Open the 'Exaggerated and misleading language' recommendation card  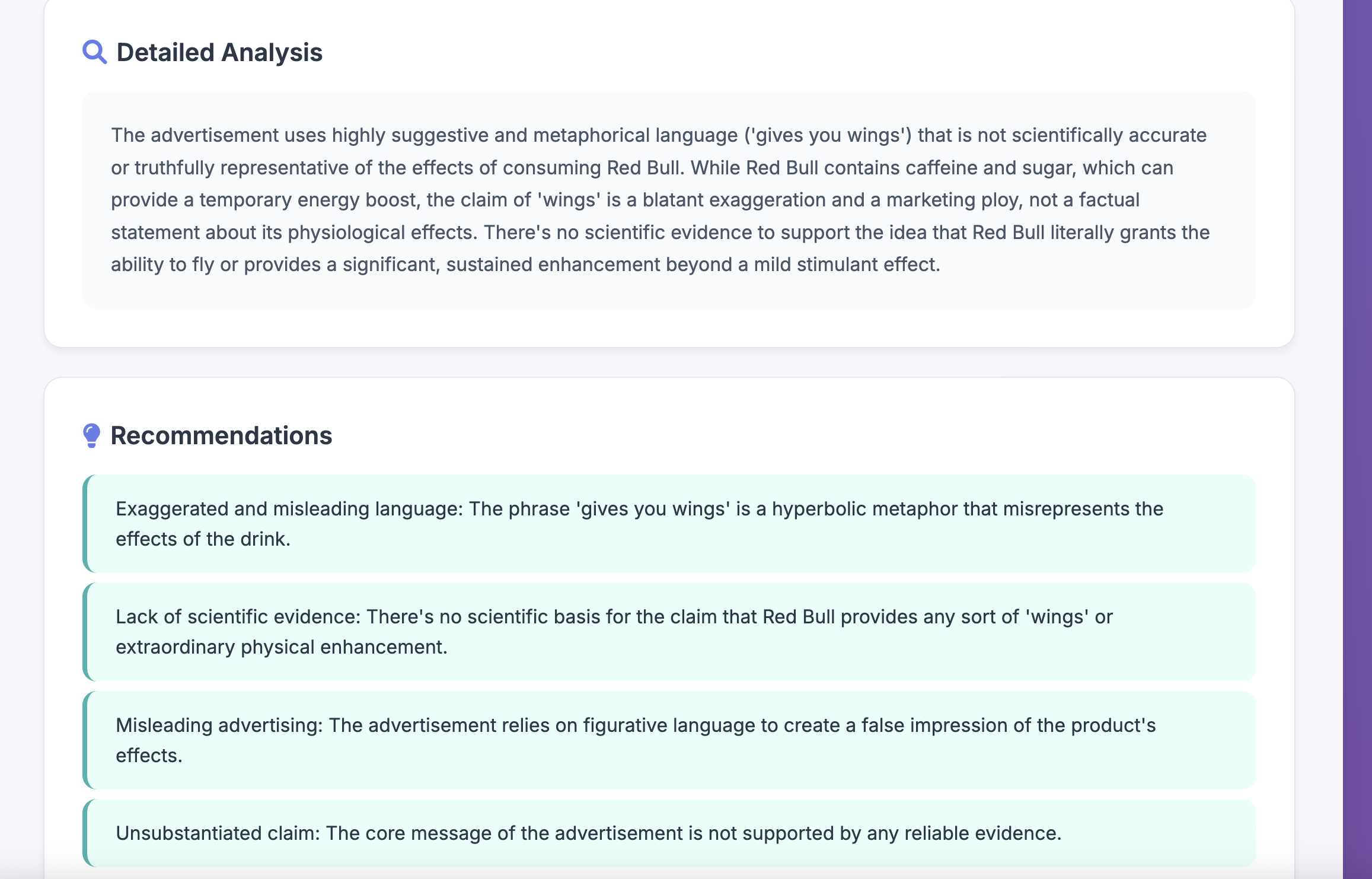(x=669, y=524)
